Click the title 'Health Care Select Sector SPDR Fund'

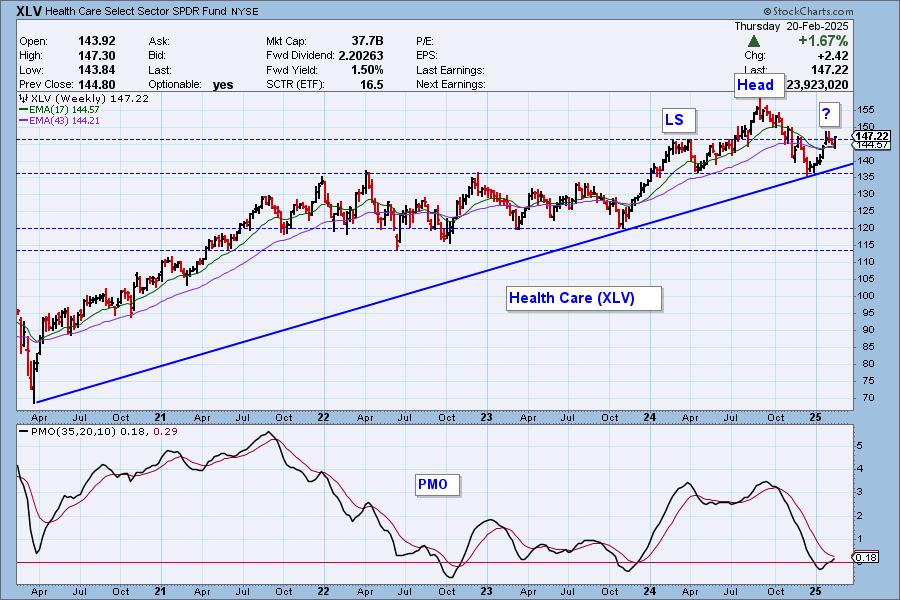tap(137, 11)
